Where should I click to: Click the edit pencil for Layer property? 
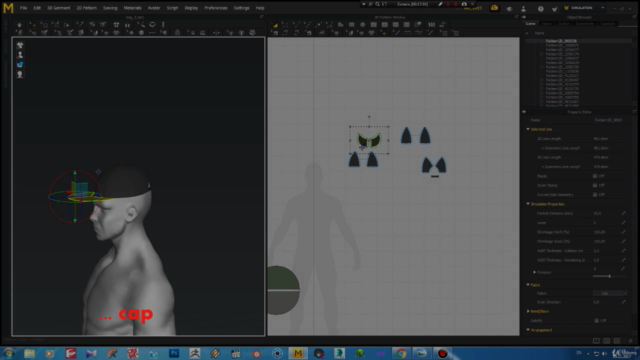[x=623, y=222]
